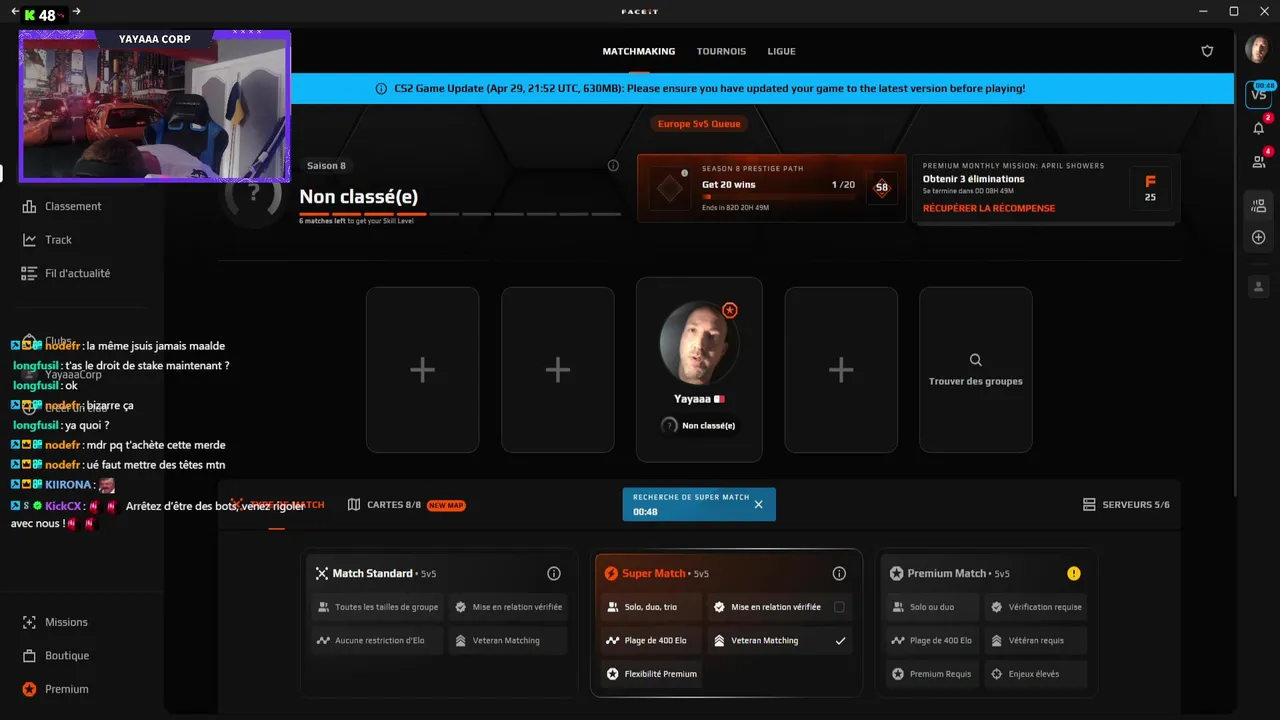Image resolution: width=1280 pixels, height=720 pixels.
Task: Select the Premium Match card title
Action: point(947,574)
